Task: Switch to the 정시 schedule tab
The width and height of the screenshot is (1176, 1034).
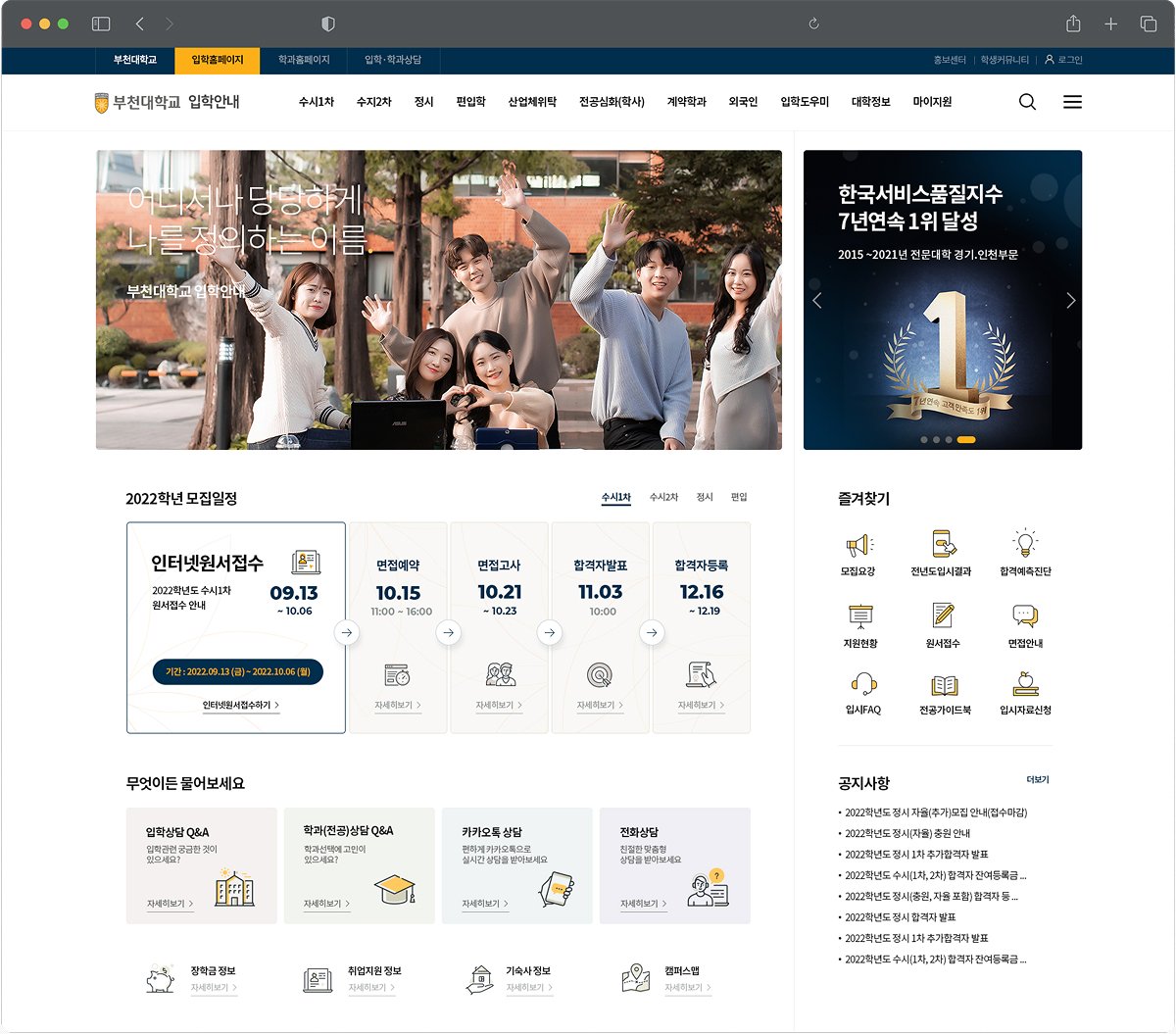Action: [705, 498]
